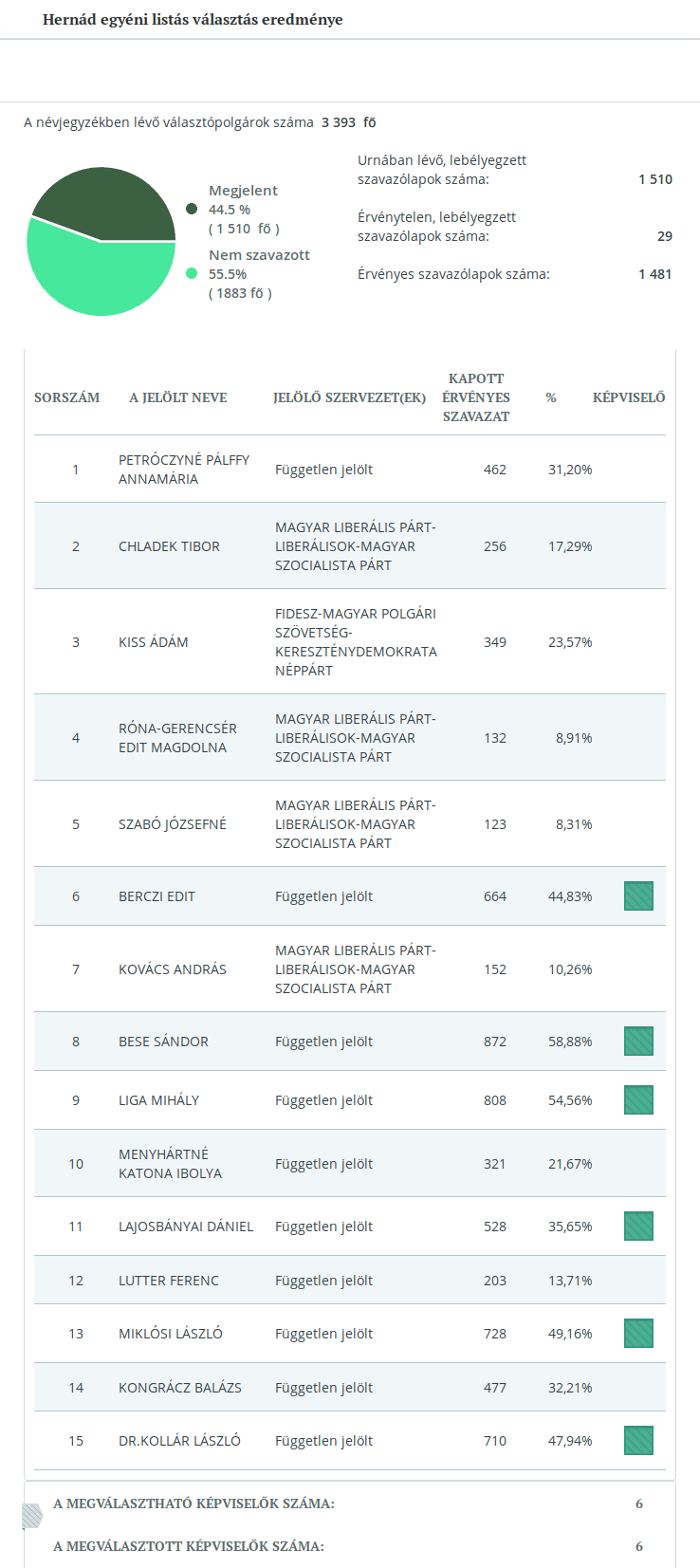Viewport: 700px width, 1568px height.
Task: Click the Sorszám column header
Action: (66, 397)
